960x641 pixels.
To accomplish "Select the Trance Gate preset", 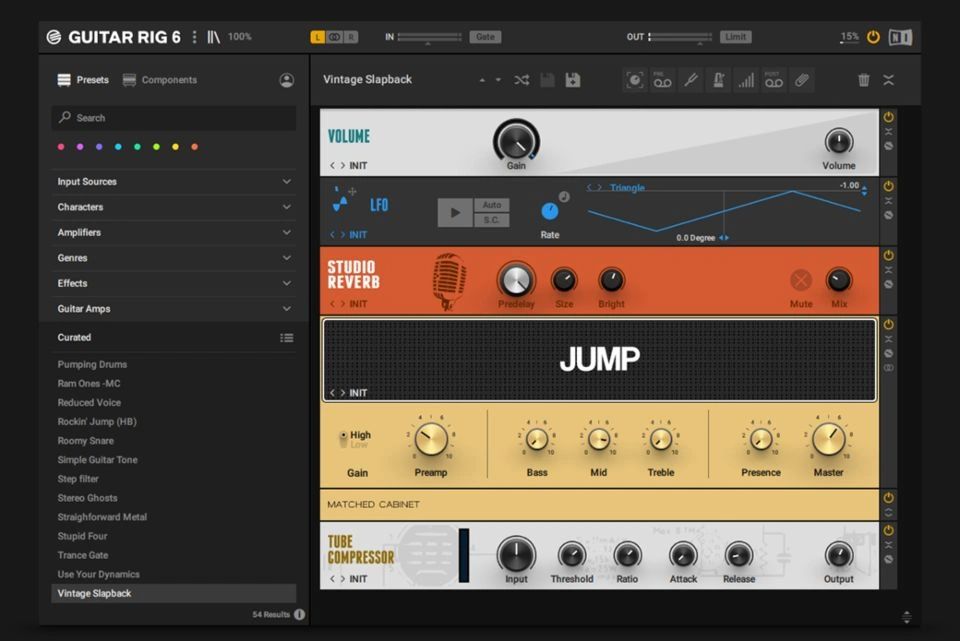I will 85,555.
